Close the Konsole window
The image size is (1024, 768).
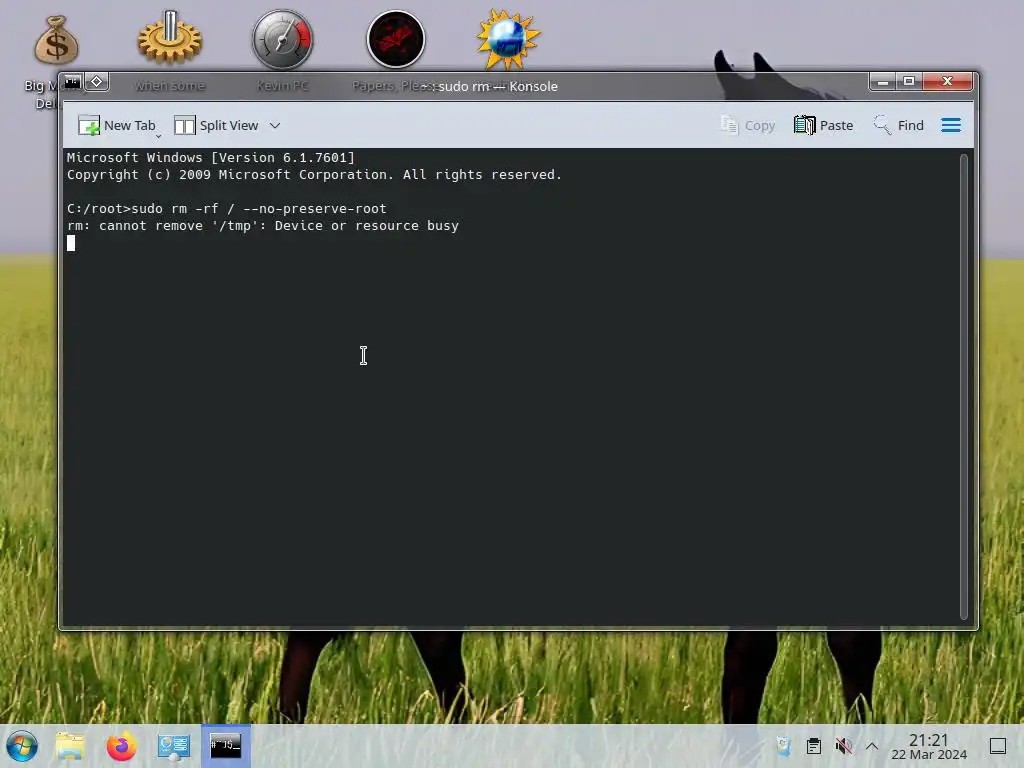[948, 82]
